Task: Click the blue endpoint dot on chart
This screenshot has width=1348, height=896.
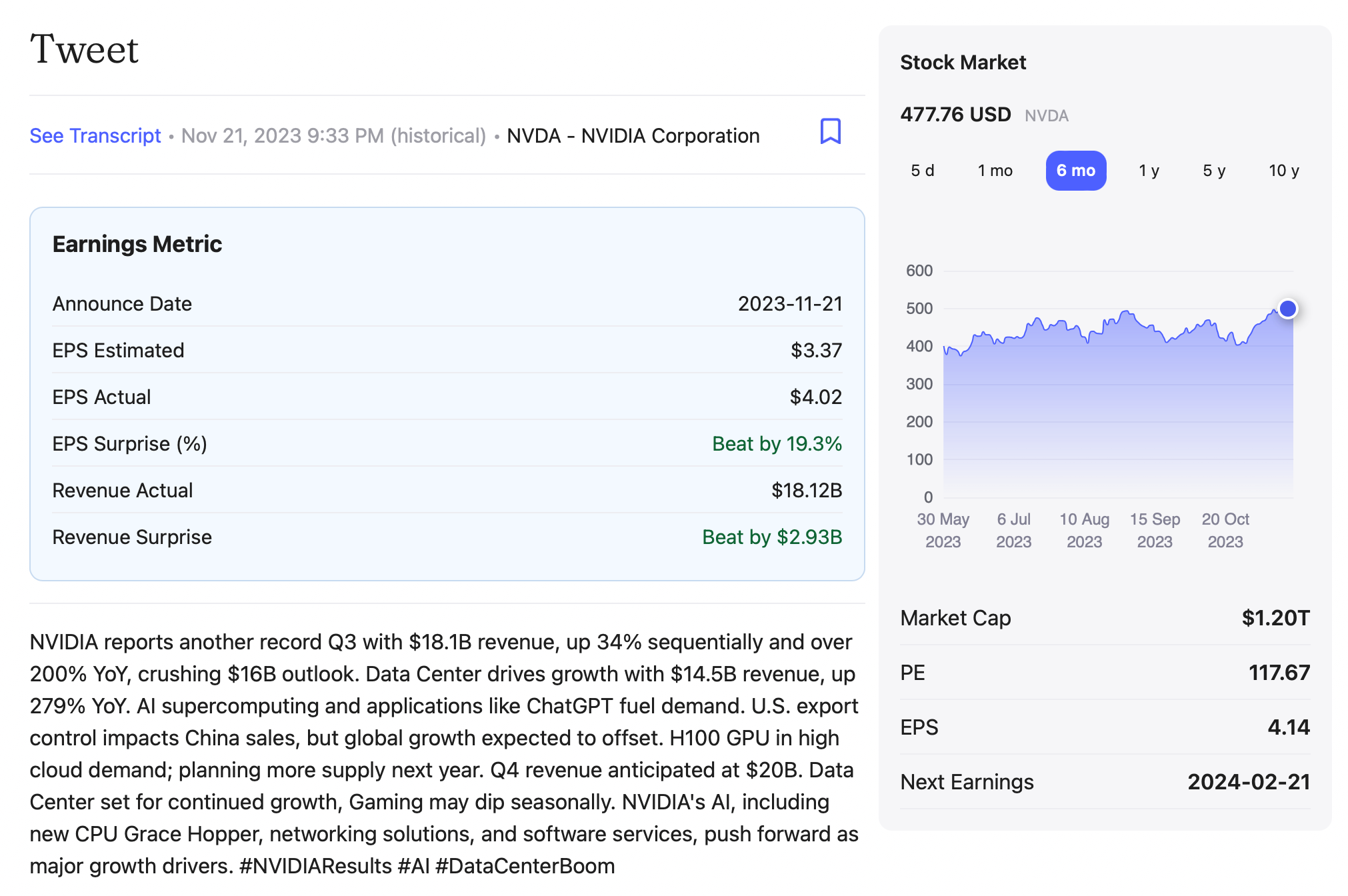Action: pyautogui.click(x=1287, y=309)
